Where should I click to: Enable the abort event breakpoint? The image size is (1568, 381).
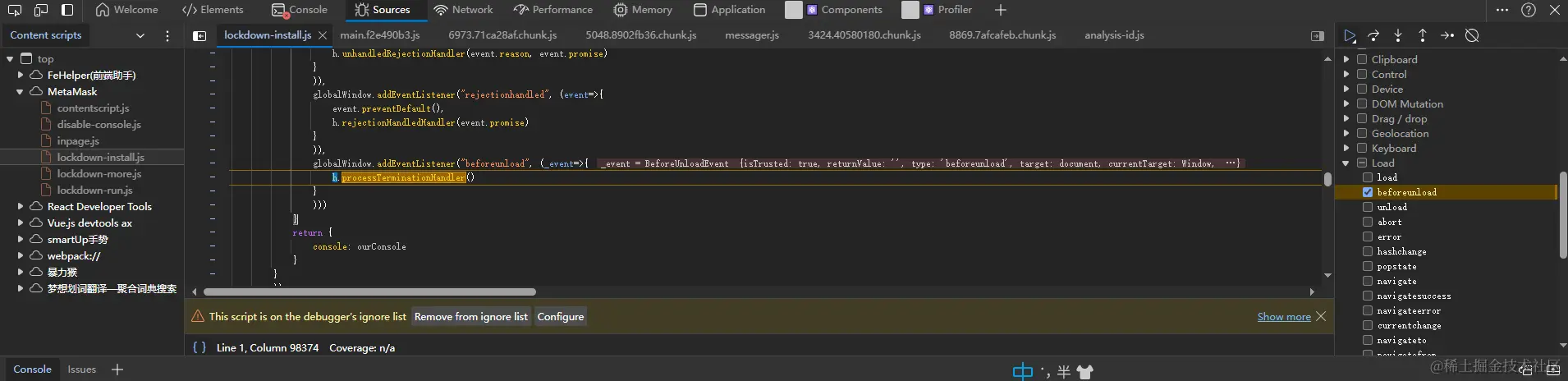coord(1368,222)
